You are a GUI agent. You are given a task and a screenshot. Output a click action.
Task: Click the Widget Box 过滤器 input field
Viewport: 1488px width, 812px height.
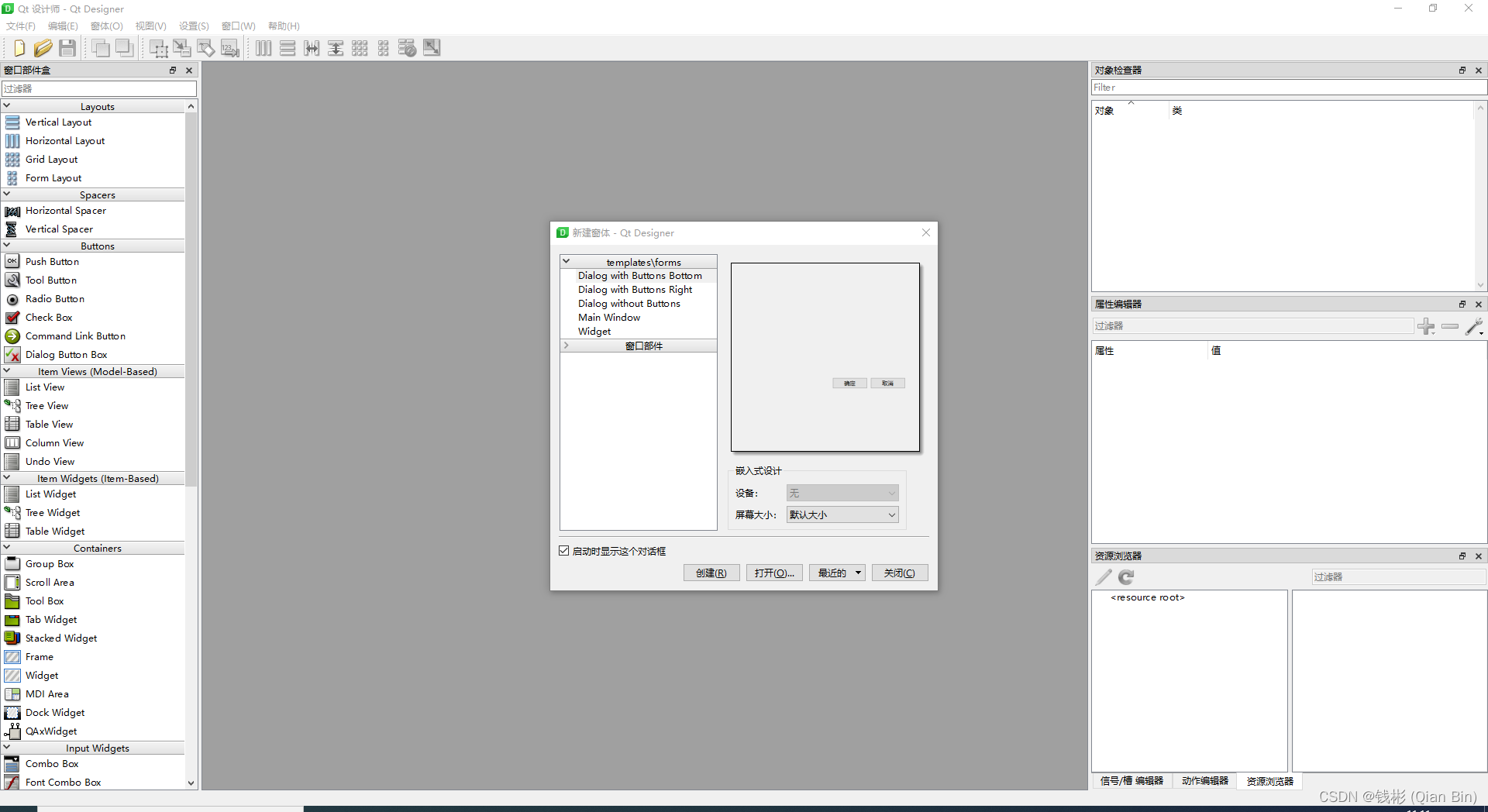(x=99, y=88)
